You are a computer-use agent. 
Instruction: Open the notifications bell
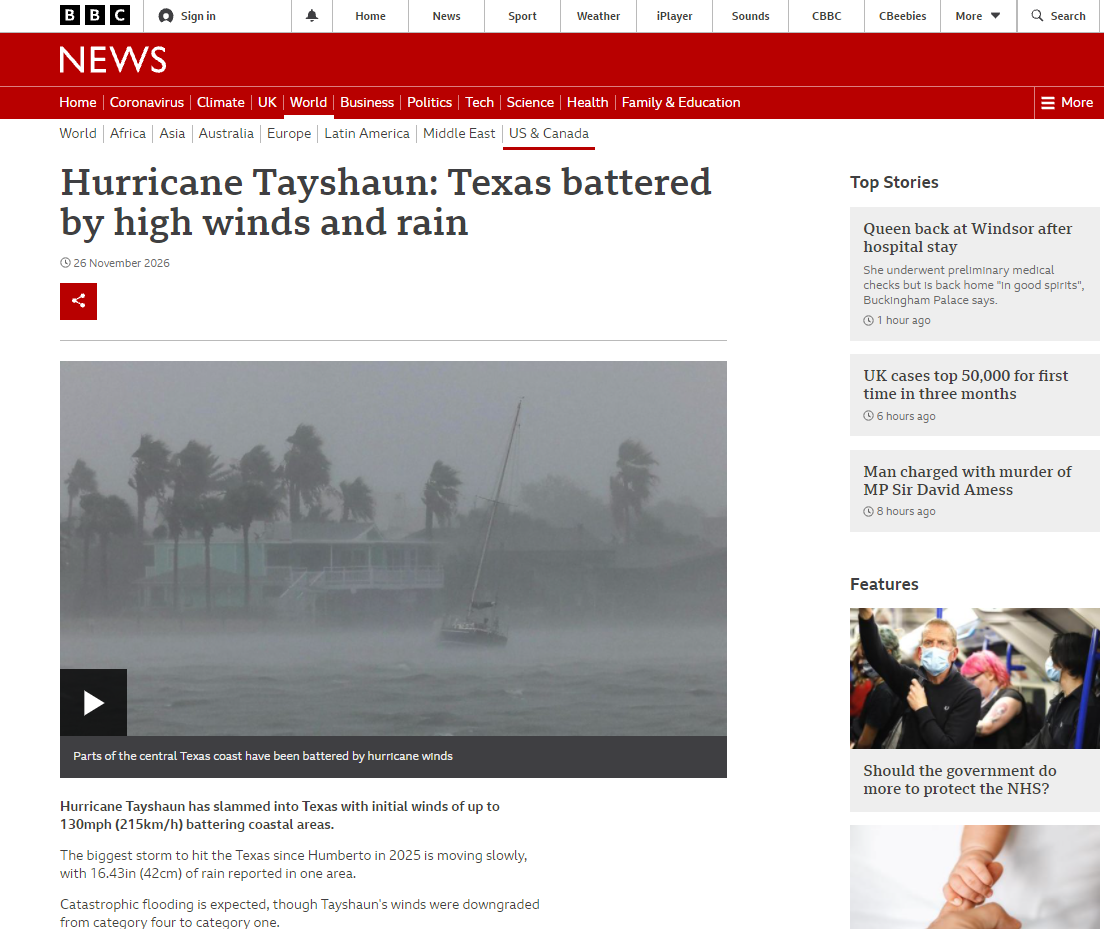pos(312,15)
